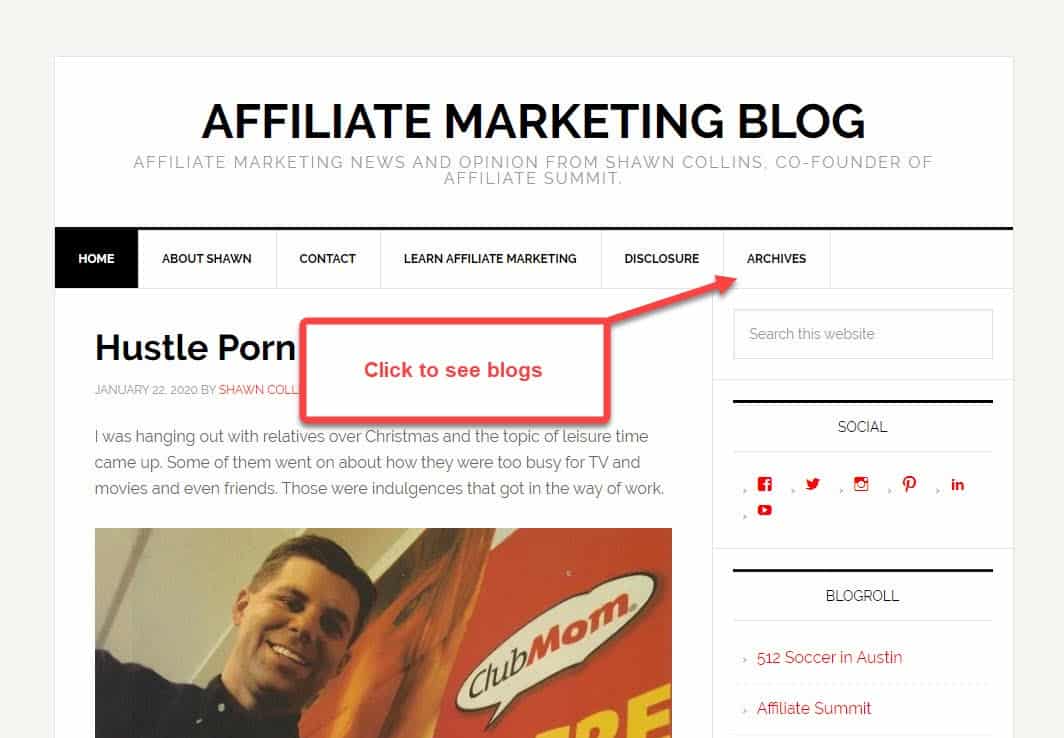Open the LinkedIn social icon
1064x738 pixels.
pos(957,484)
